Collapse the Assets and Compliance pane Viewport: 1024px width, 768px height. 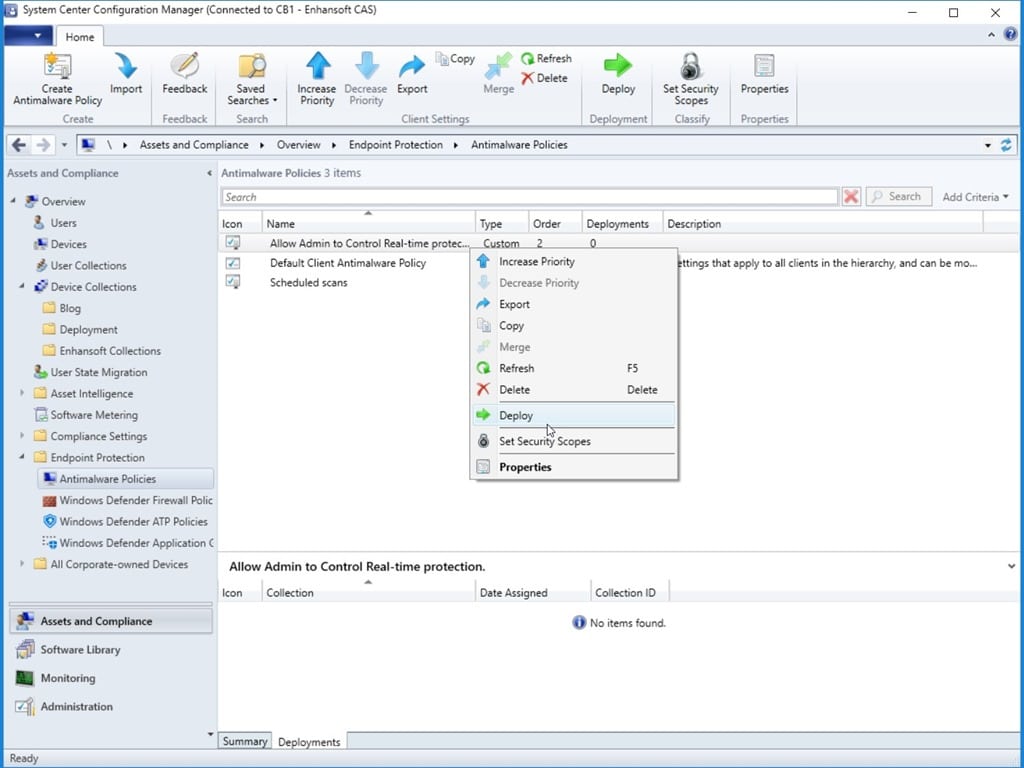(209, 173)
